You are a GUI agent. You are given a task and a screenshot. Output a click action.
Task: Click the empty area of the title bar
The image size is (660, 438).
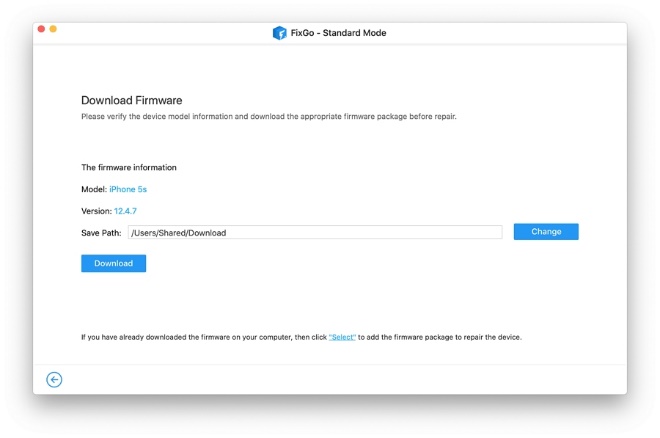[x=500, y=33]
